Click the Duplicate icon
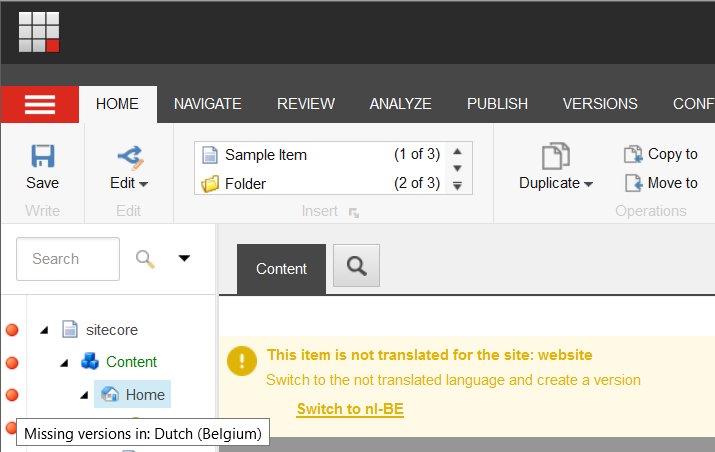 (x=555, y=156)
